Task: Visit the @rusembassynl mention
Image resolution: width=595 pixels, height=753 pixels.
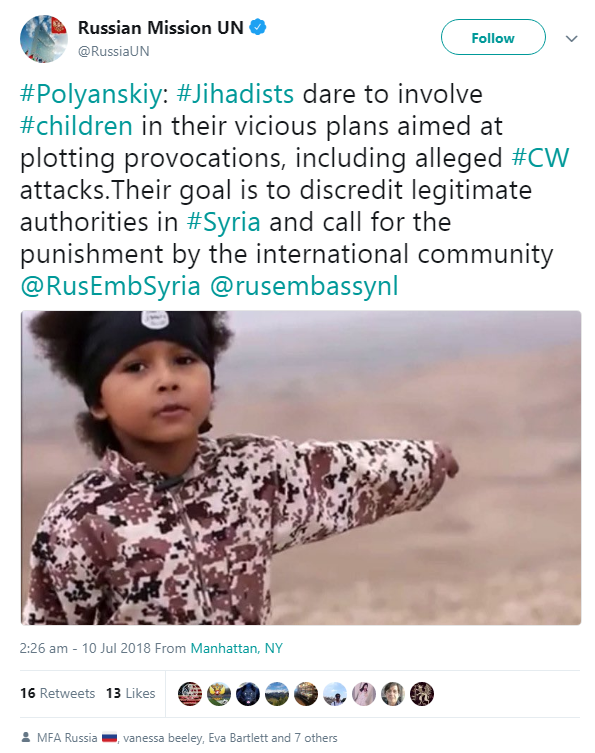Action: 304,286
